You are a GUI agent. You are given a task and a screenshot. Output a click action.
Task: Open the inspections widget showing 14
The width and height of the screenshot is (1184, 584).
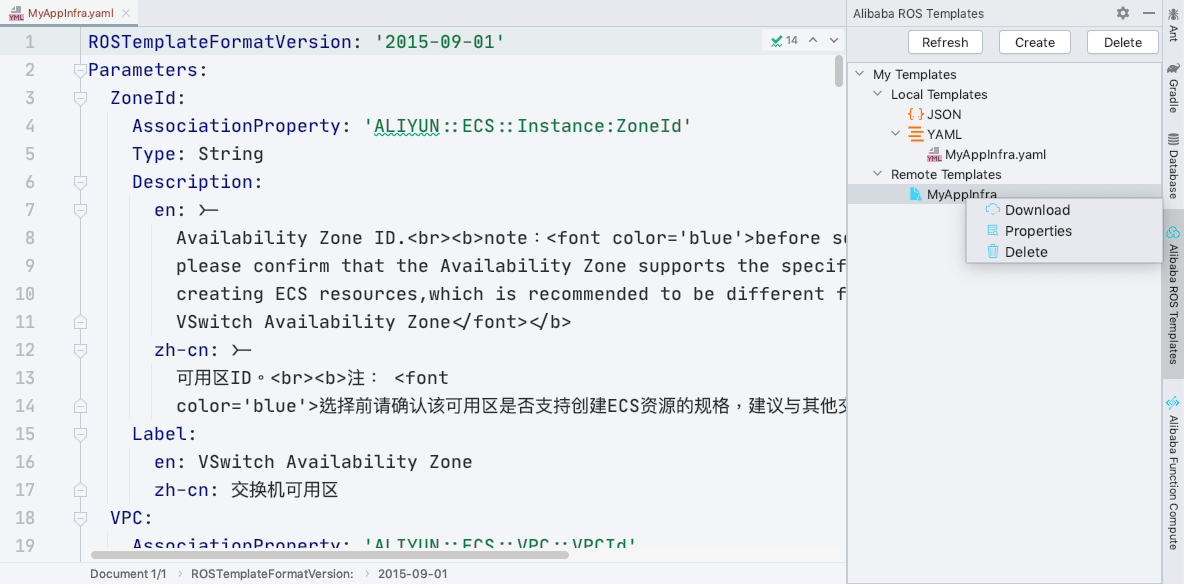pos(784,41)
